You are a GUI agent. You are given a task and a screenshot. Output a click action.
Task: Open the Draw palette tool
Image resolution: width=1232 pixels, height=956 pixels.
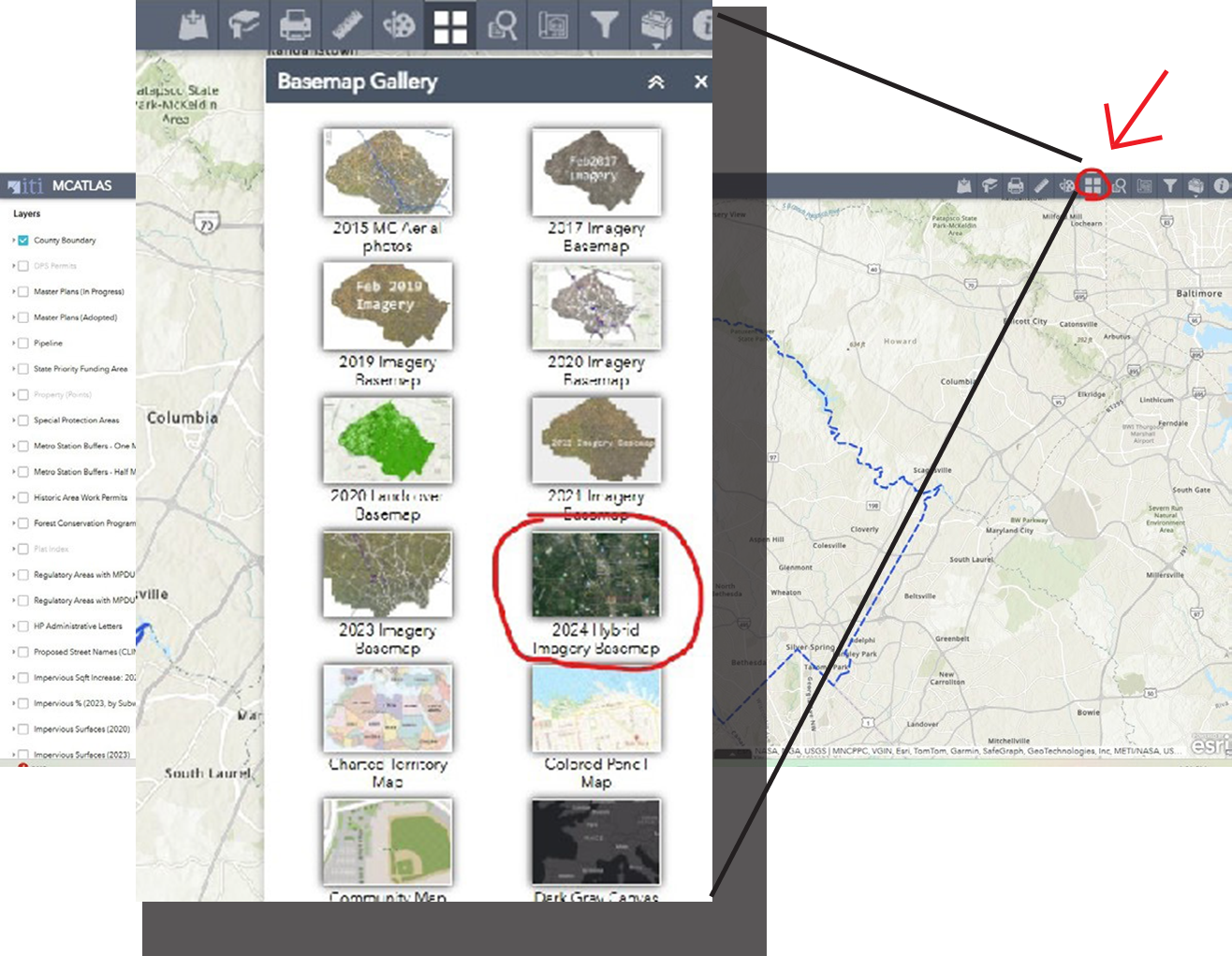point(399,25)
